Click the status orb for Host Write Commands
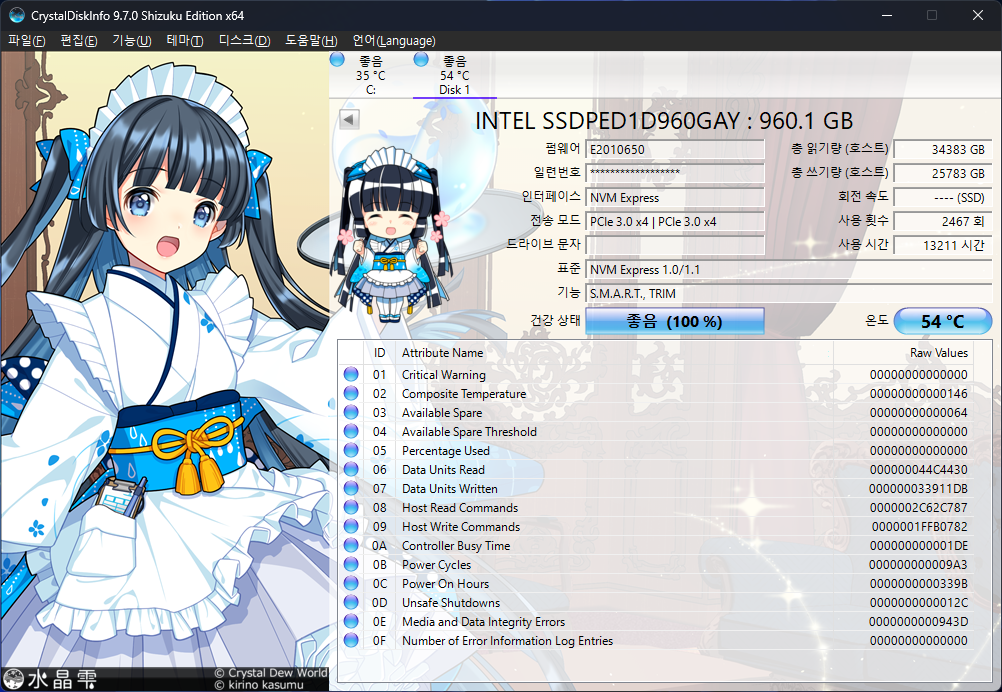 (x=351, y=526)
